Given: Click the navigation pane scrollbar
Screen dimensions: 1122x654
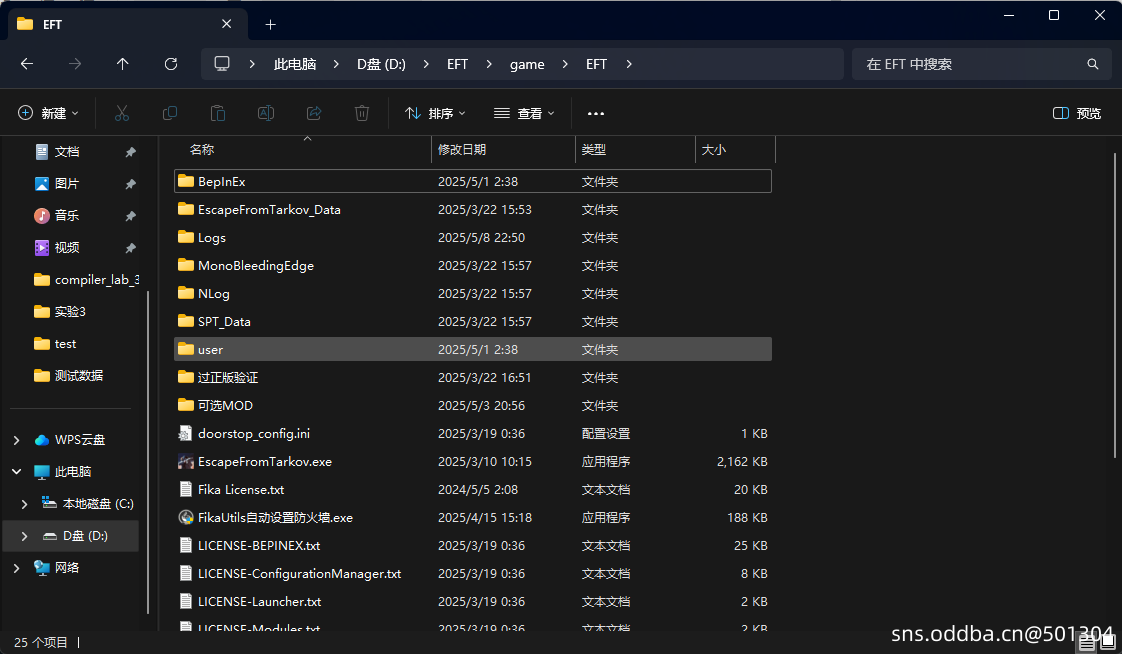Looking at the screenshot, I should coord(148,452).
